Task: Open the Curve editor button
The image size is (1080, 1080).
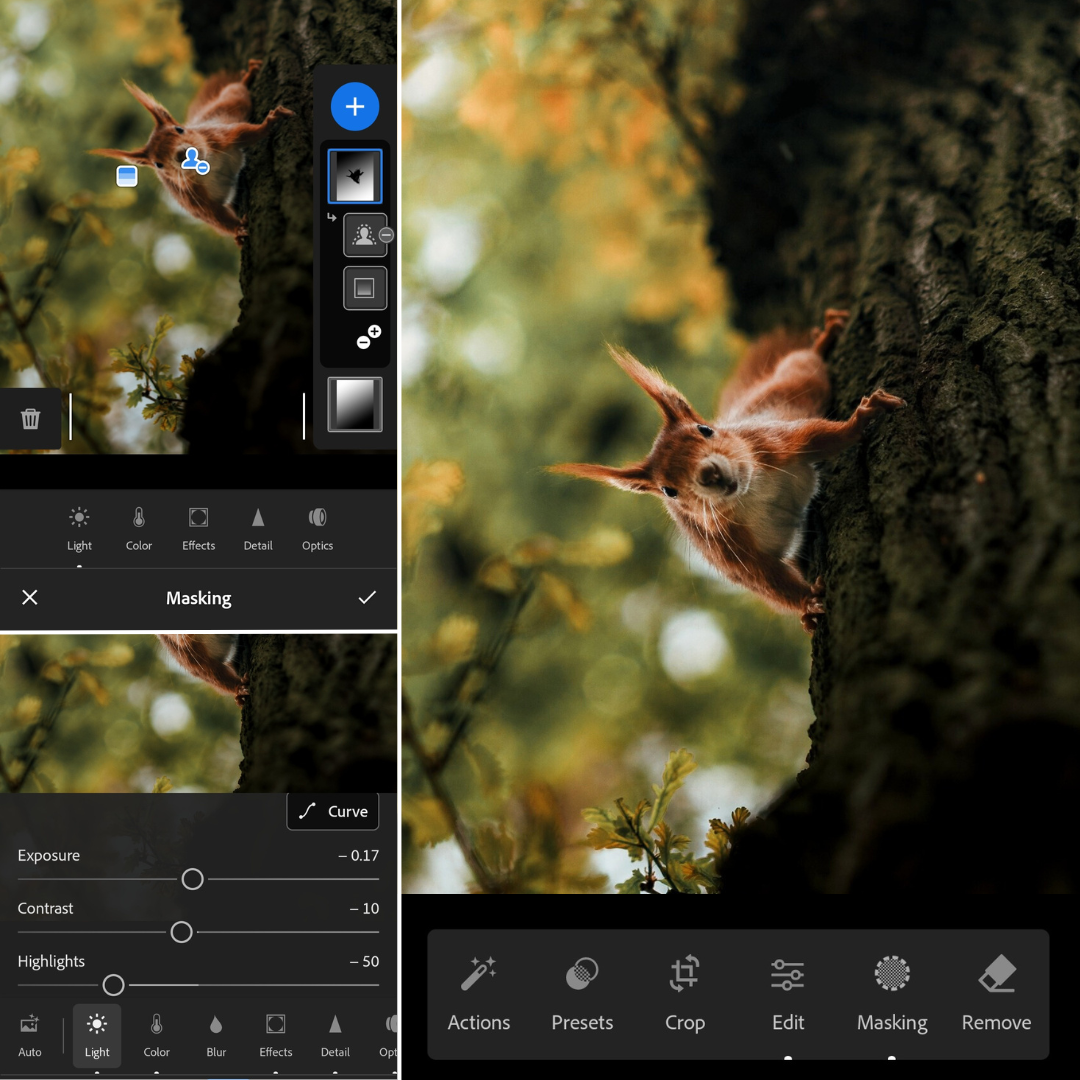Action: coord(334,811)
